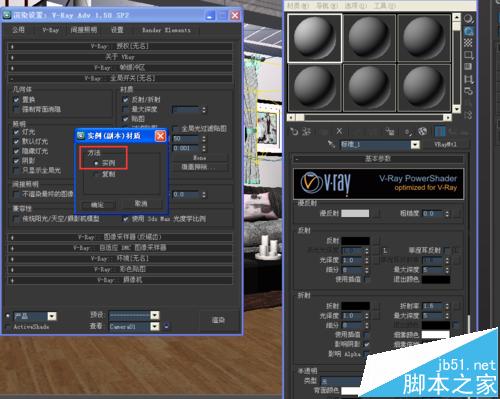The image size is (500, 399).
Task: Select the active white-bordered sample slot
Action: [314, 38]
